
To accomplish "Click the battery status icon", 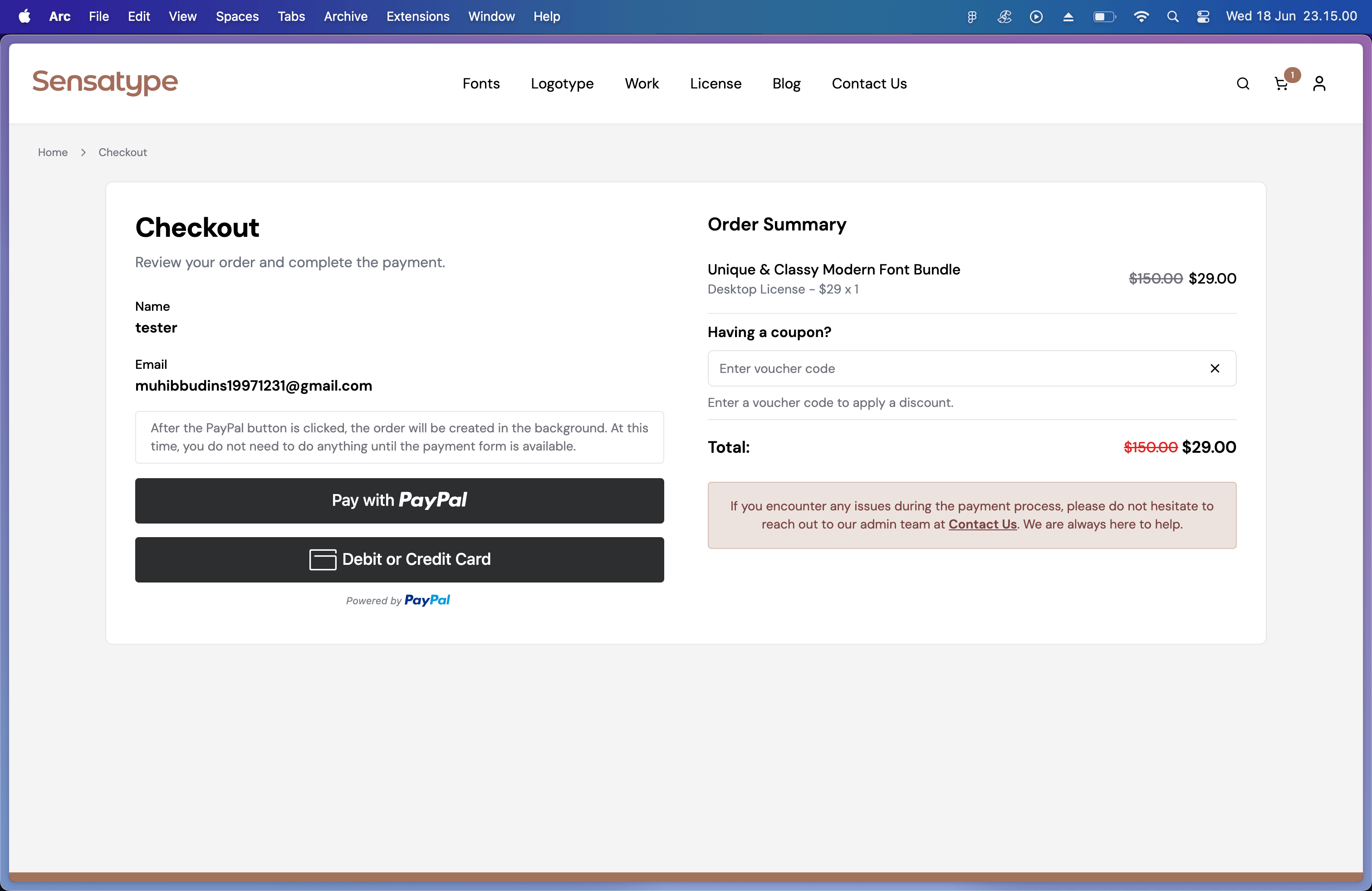I will click(x=1104, y=17).
